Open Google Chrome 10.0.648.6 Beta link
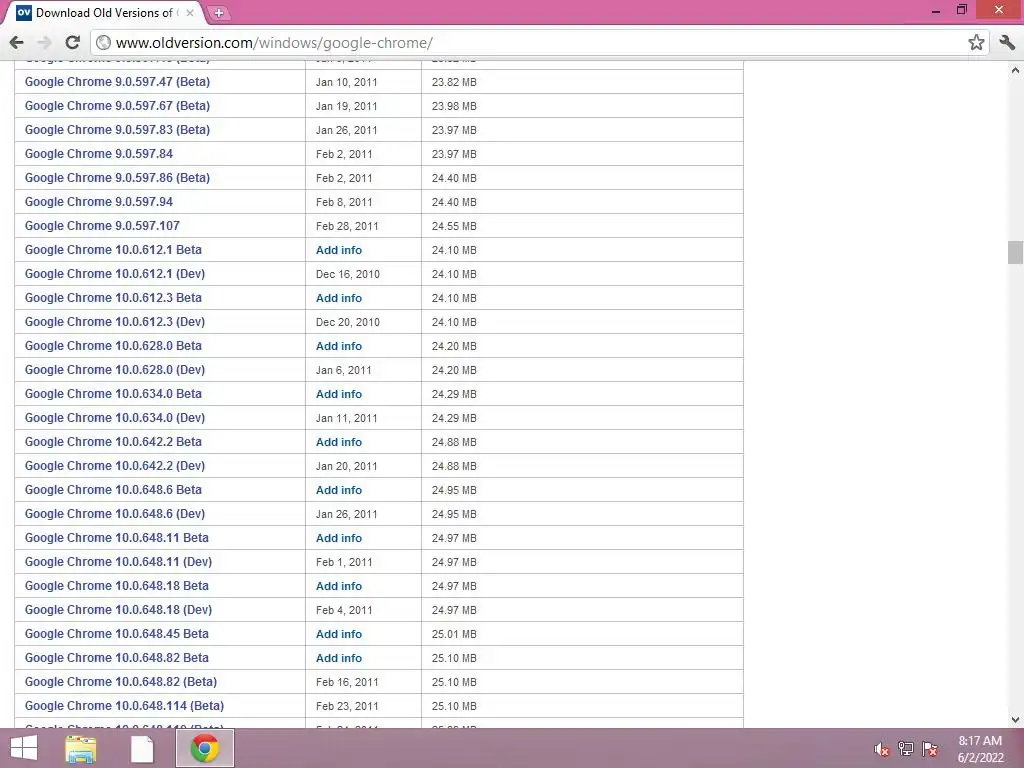Image resolution: width=1024 pixels, height=768 pixels. (x=113, y=490)
